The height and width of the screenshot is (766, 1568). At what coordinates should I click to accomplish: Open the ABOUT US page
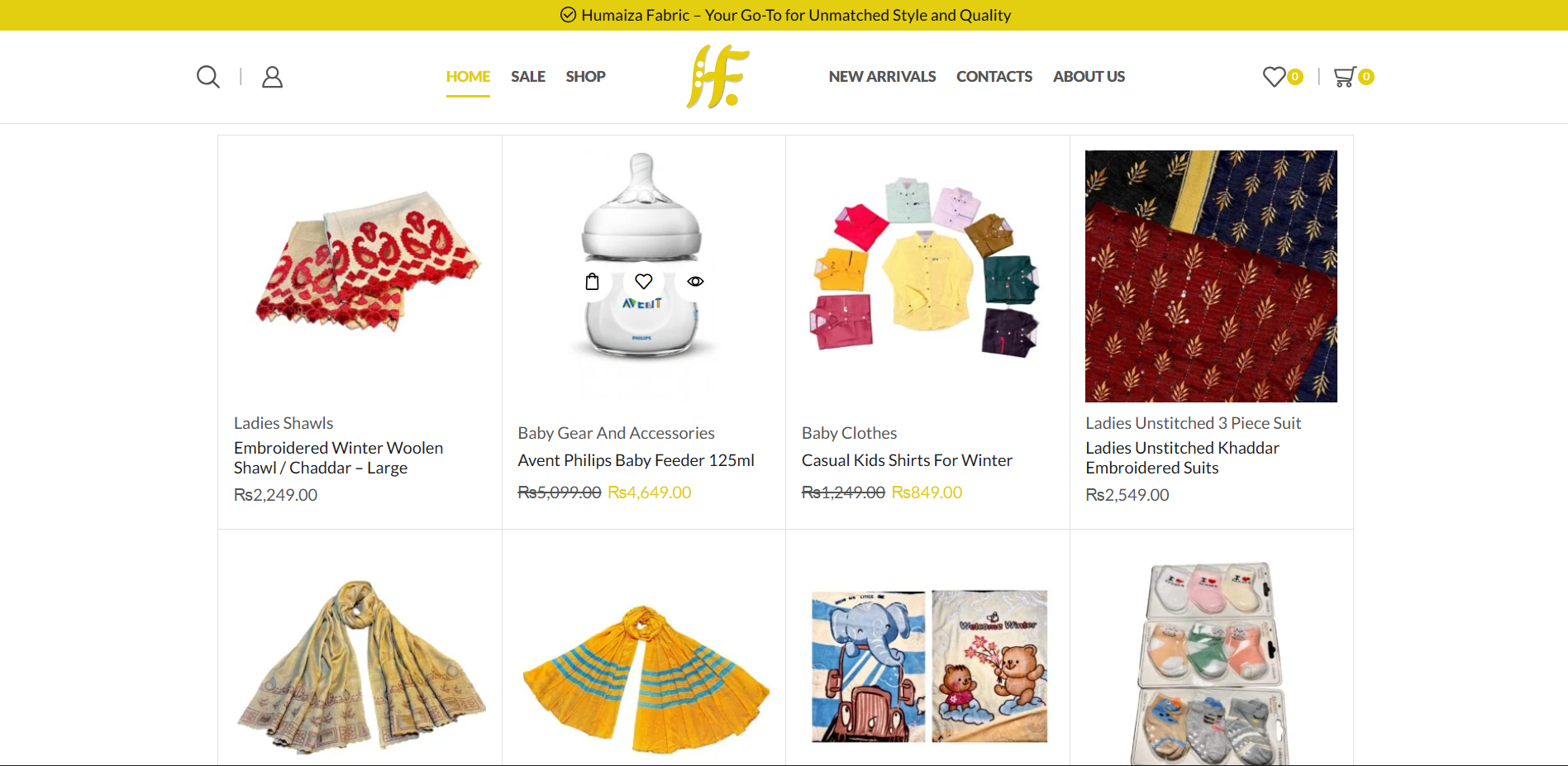coord(1089,76)
